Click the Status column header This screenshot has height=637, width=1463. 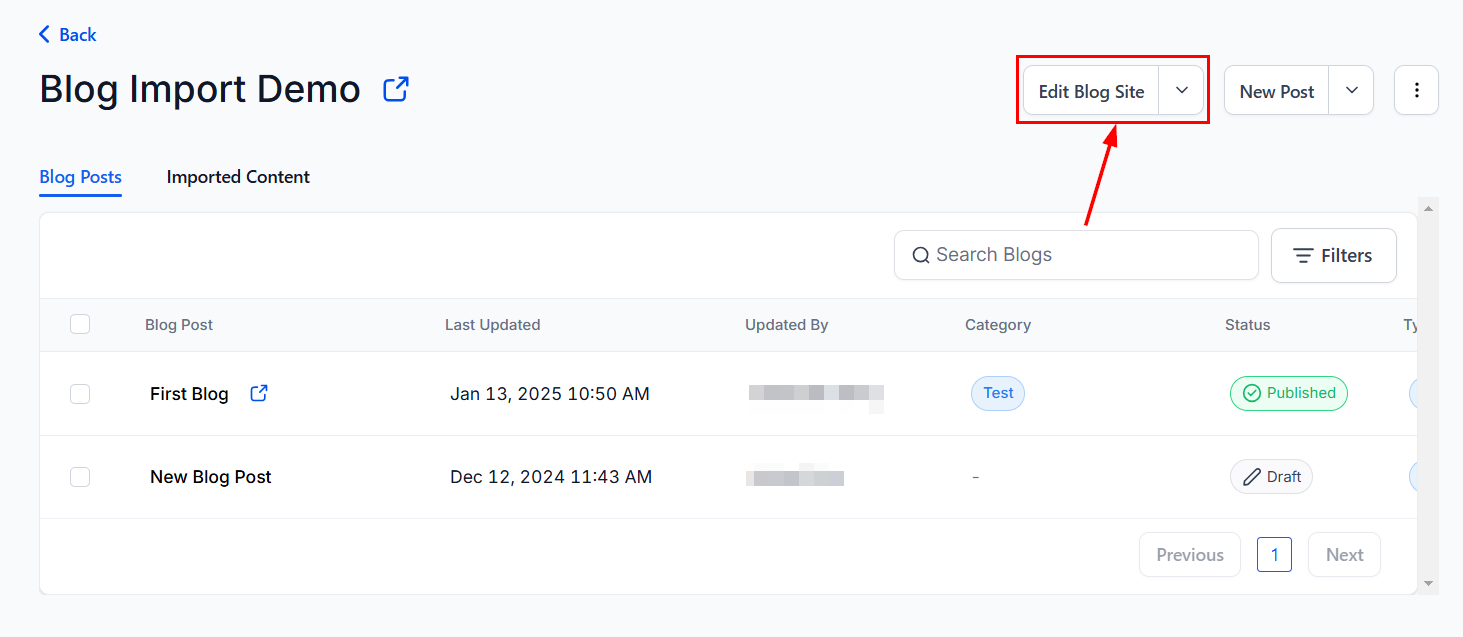(x=1247, y=325)
